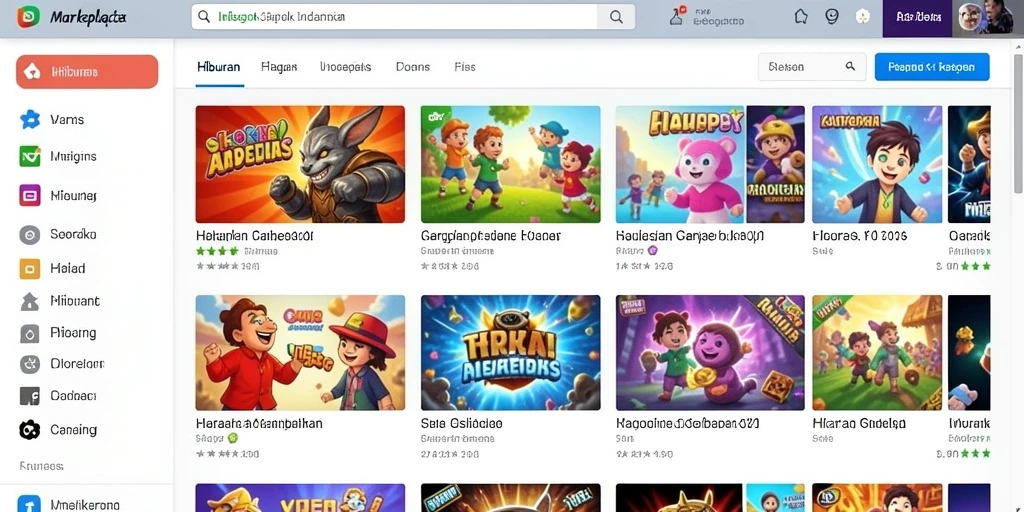Click the green star rating under Helanlan Caiheoaot

tap(217, 251)
